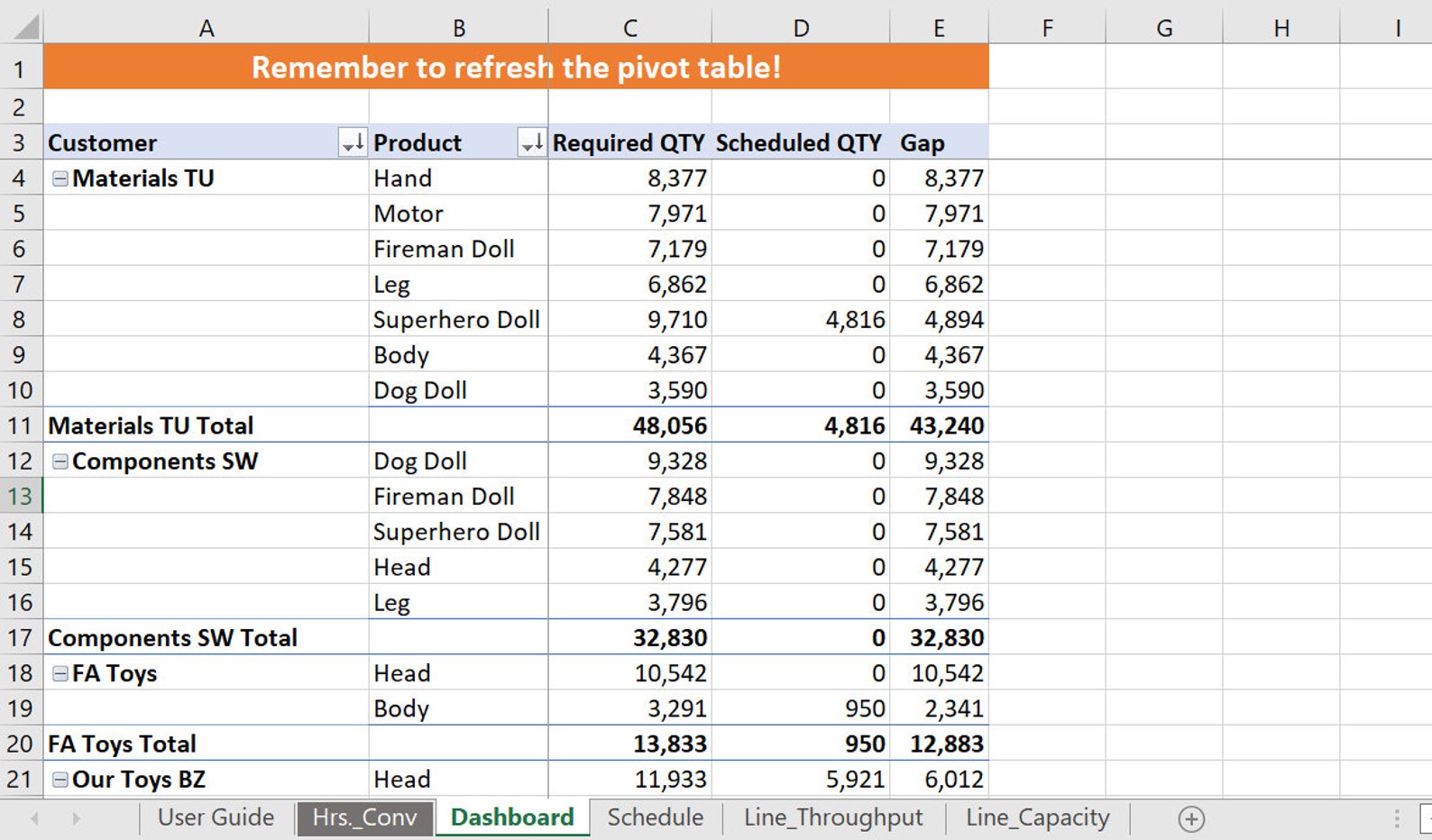Select the Scheduled QTY value 5,921
The height and width of the screenshot is (840, 1432).
(800, 780)
